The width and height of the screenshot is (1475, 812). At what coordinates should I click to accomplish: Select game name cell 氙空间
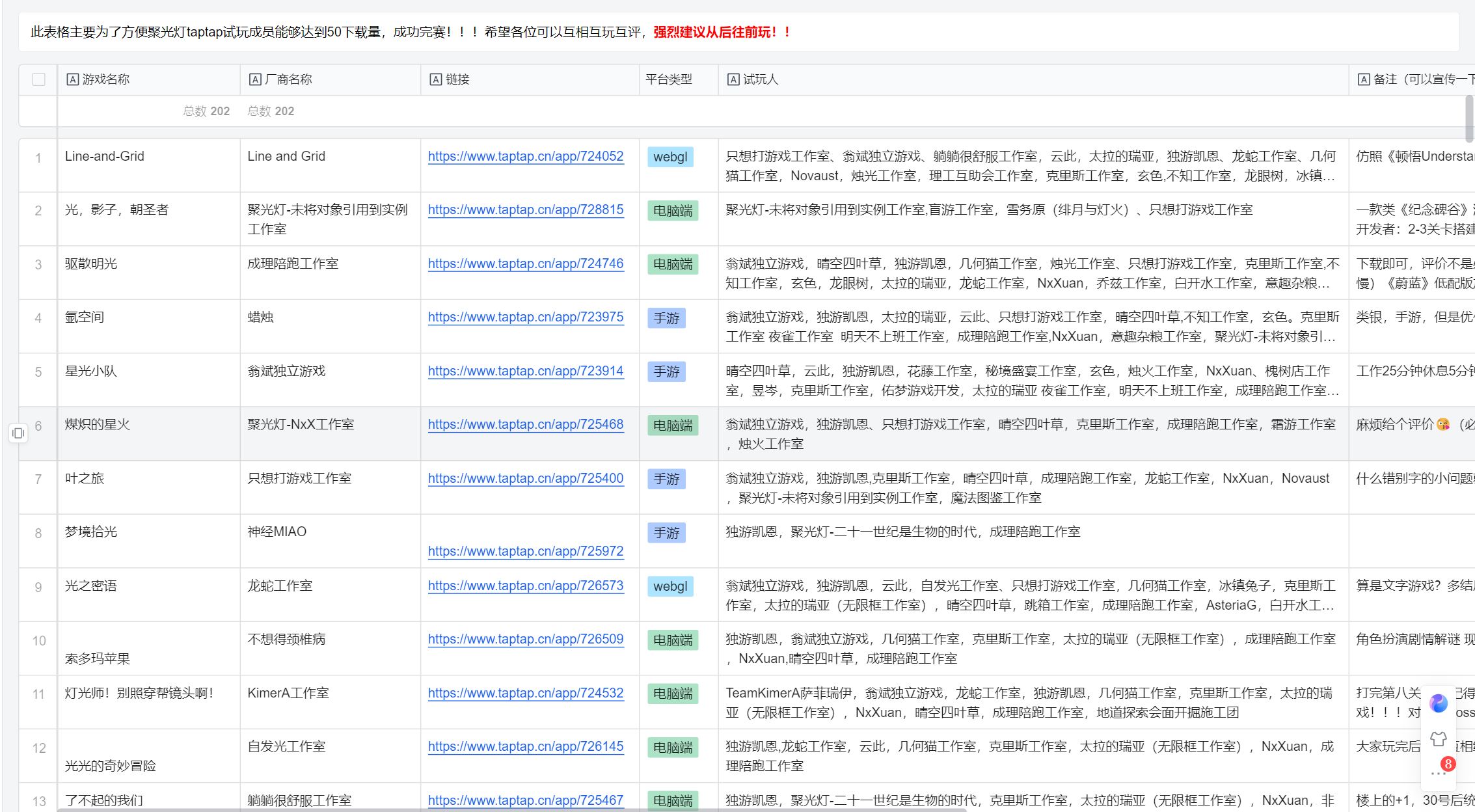click(149, 326)
